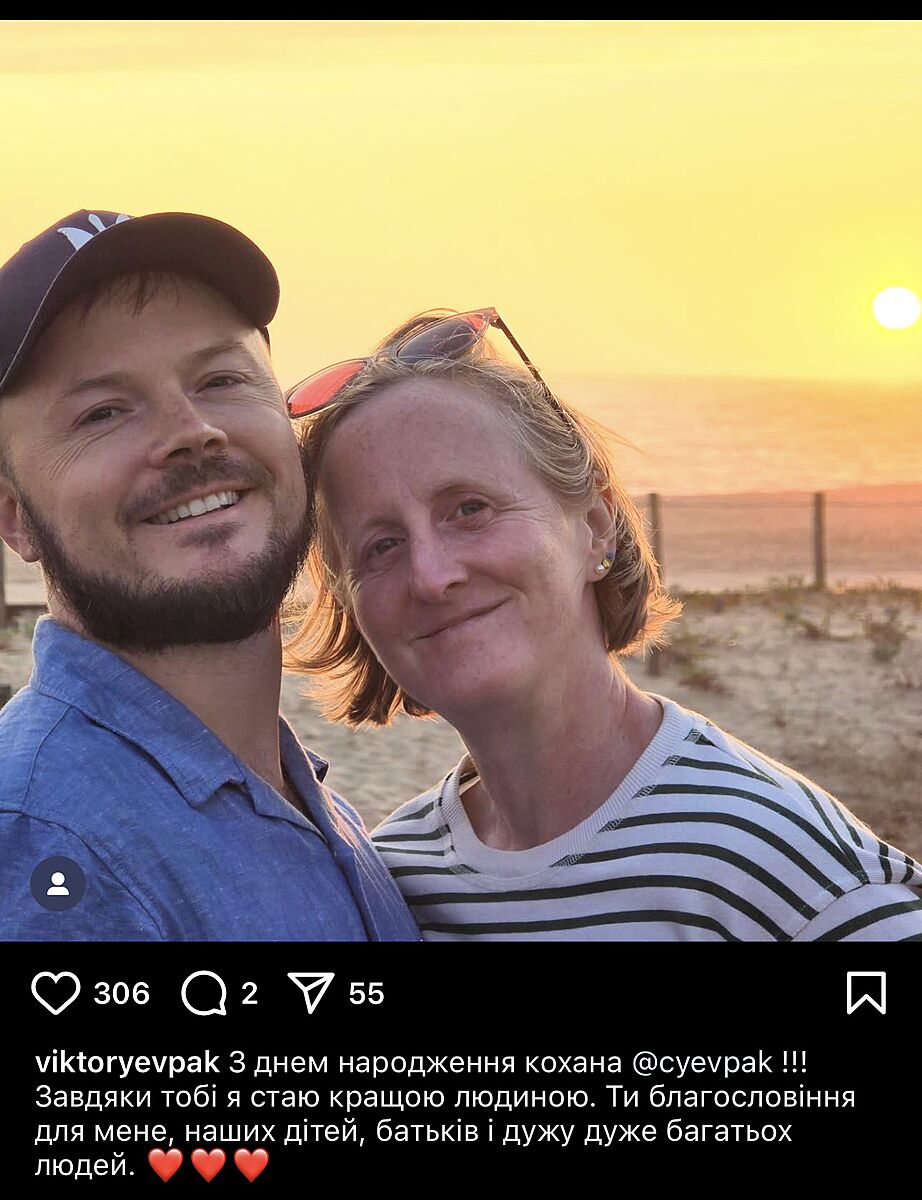922x1200 pixels.
Task: Share the post with the paper plane icon
Action: tap(311, 993)
